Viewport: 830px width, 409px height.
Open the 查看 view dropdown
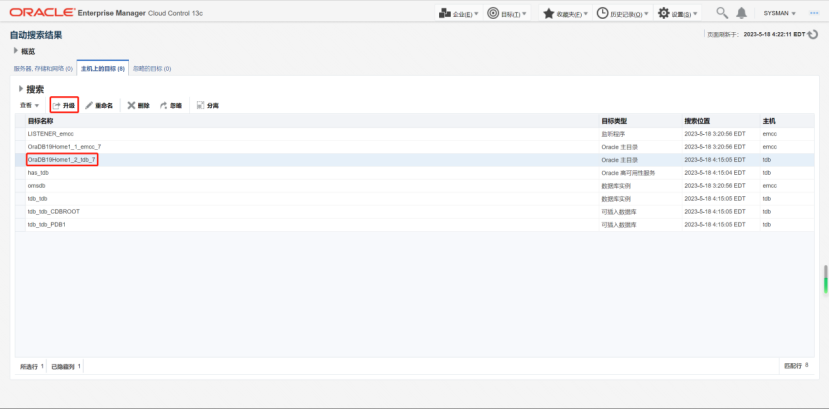(30, 105)
